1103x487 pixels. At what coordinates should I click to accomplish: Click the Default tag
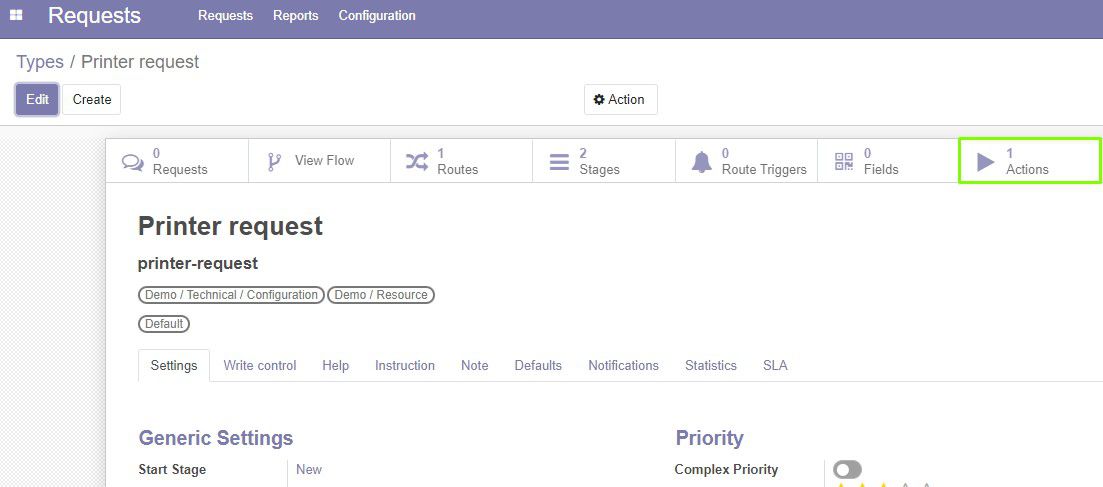coord(164,324)
